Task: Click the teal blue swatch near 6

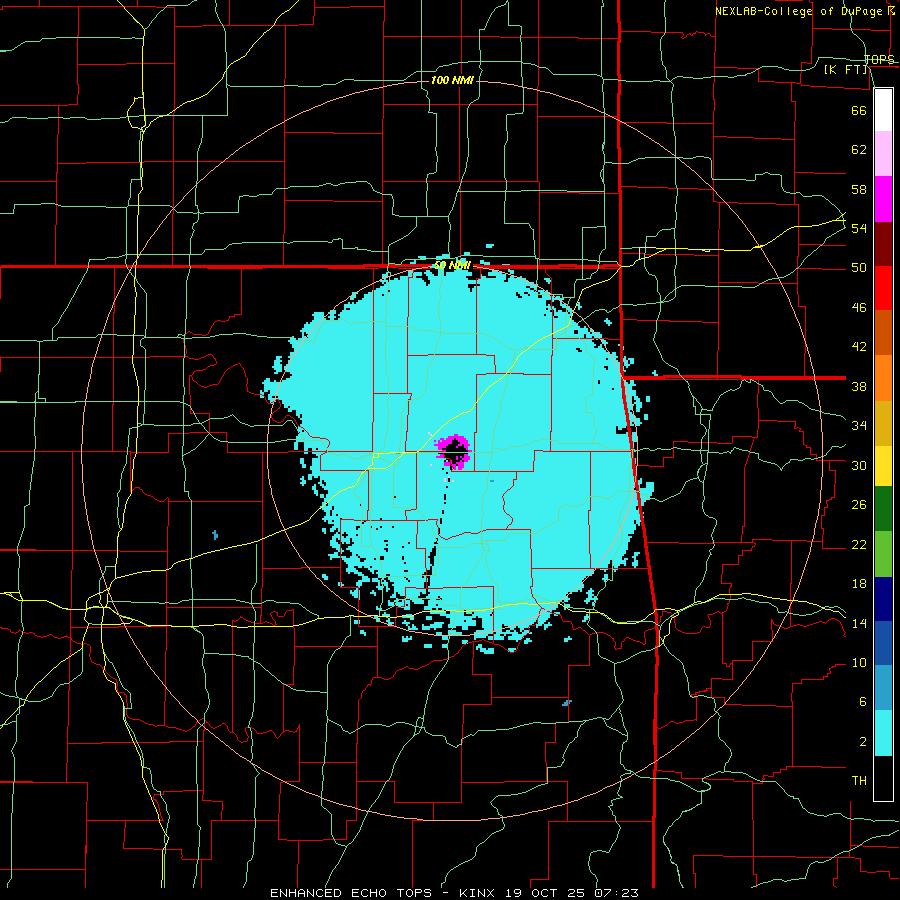Action: click(883, 688)
